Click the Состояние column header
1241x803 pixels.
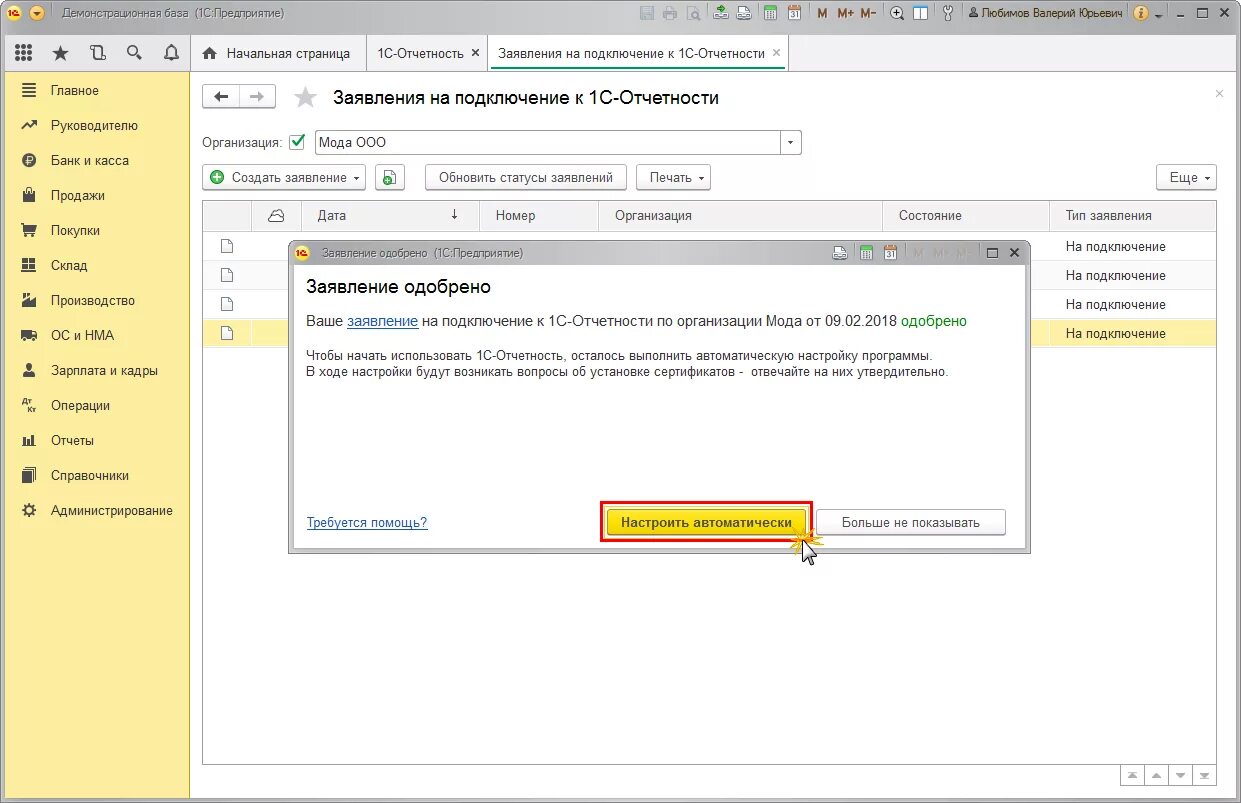pyautogui.click(x=966, y=215)
